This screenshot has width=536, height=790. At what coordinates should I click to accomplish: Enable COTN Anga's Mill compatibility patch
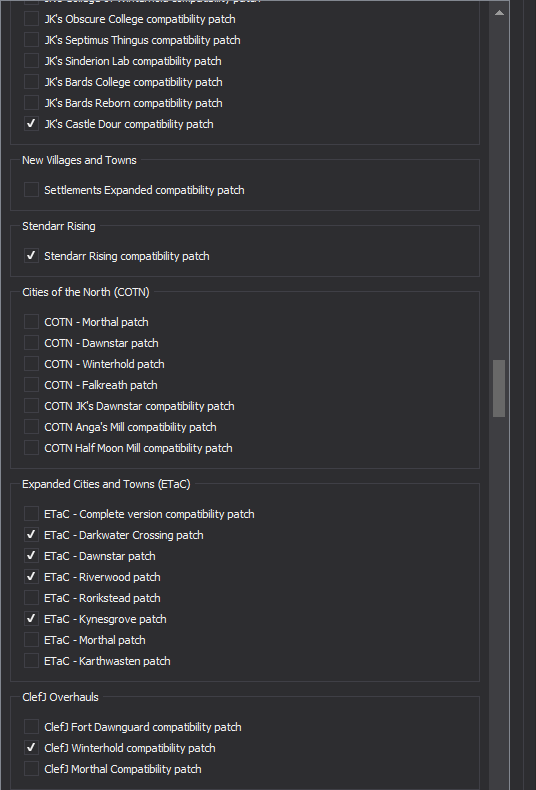pyautogui.click(x=31, y=427)
